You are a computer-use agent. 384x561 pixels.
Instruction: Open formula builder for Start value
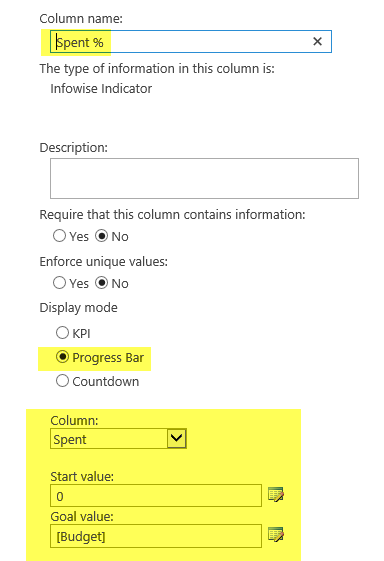point(276,495)
